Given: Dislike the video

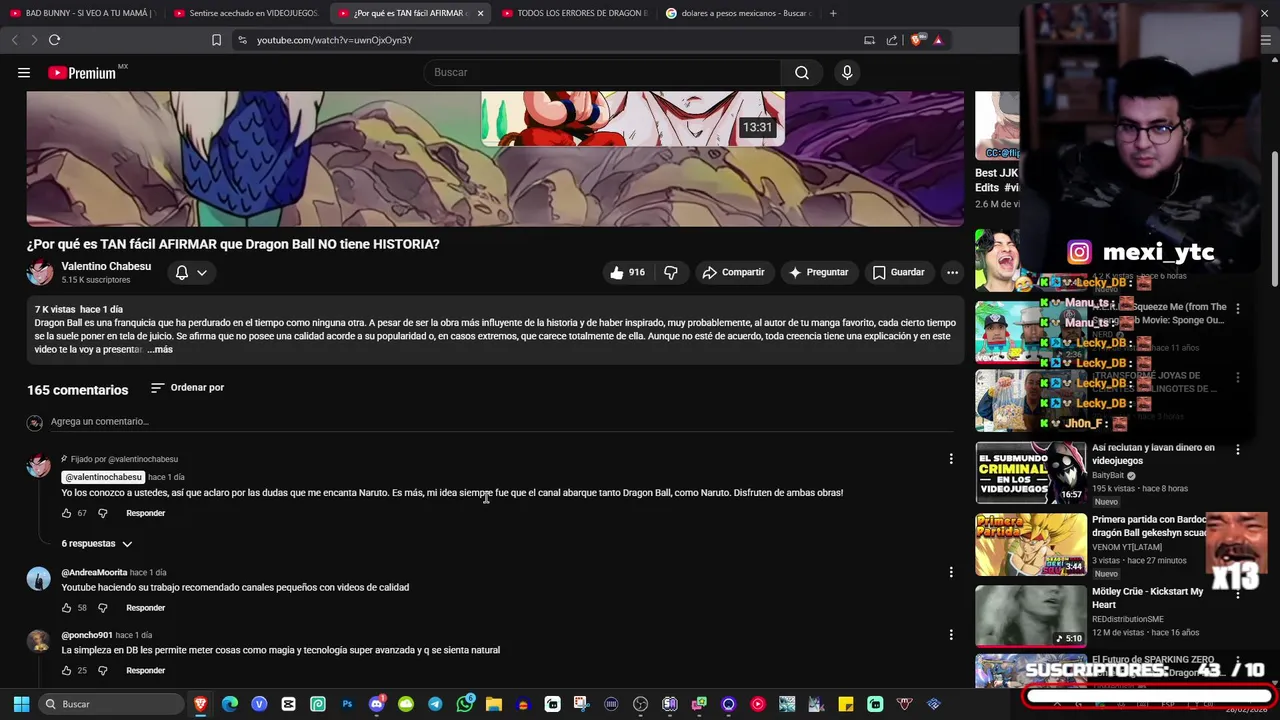Looking at the screenshot, I should point(671,272).
